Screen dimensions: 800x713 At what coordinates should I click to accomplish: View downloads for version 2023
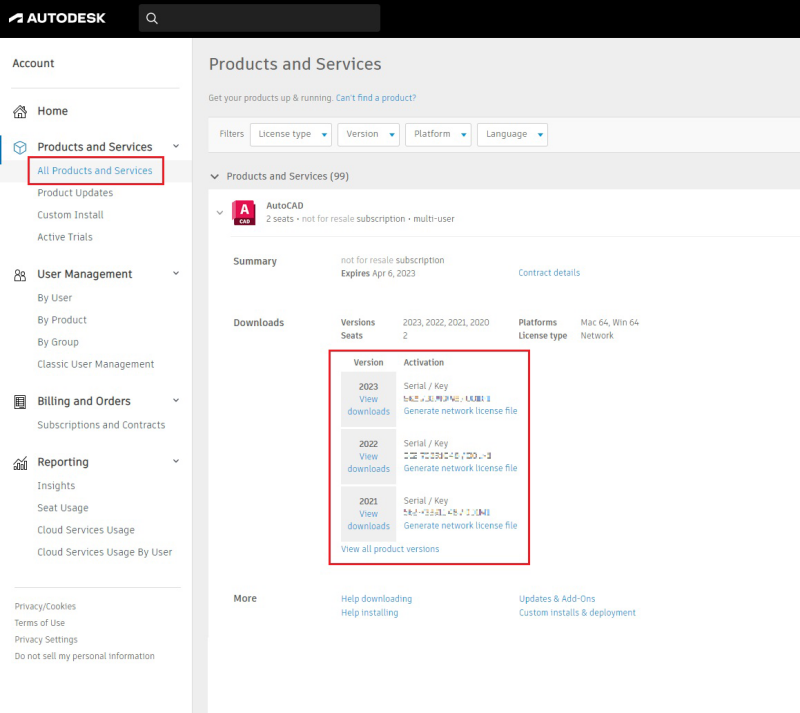click(368, 405)
